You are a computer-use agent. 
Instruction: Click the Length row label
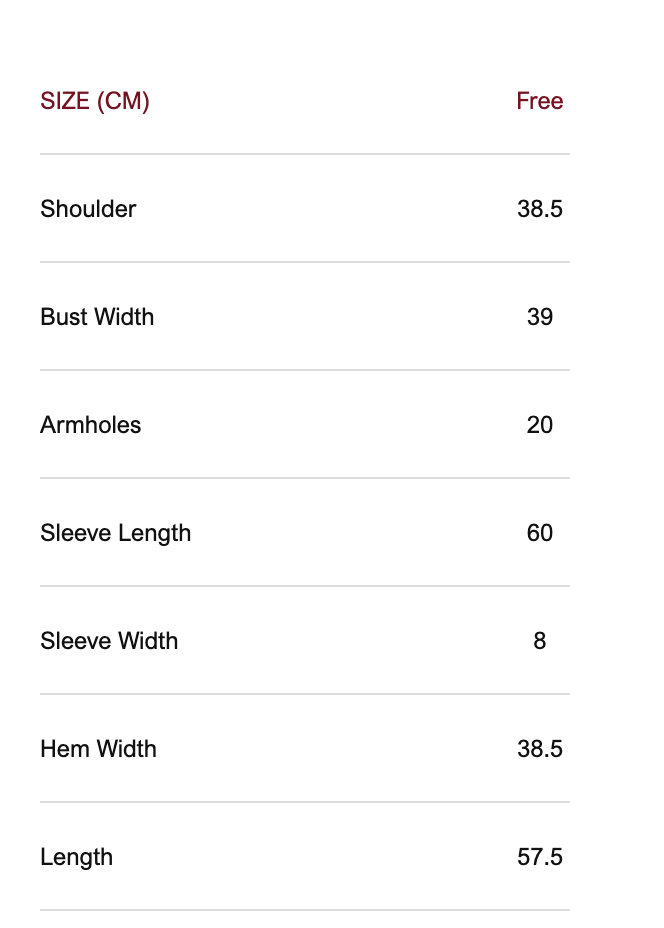click(76, 857)
